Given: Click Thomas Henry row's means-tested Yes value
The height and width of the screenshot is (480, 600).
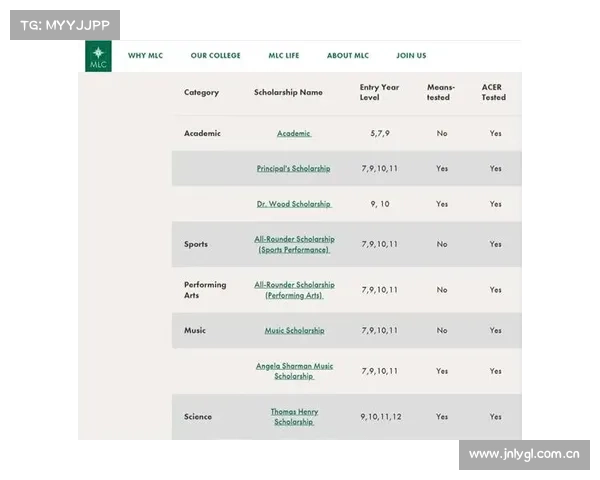Looking at the screenshot, I should [x=442, y=416].
